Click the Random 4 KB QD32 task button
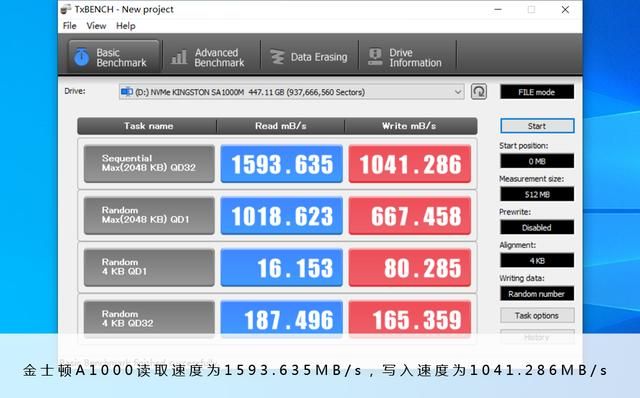 tap(149, 319)
